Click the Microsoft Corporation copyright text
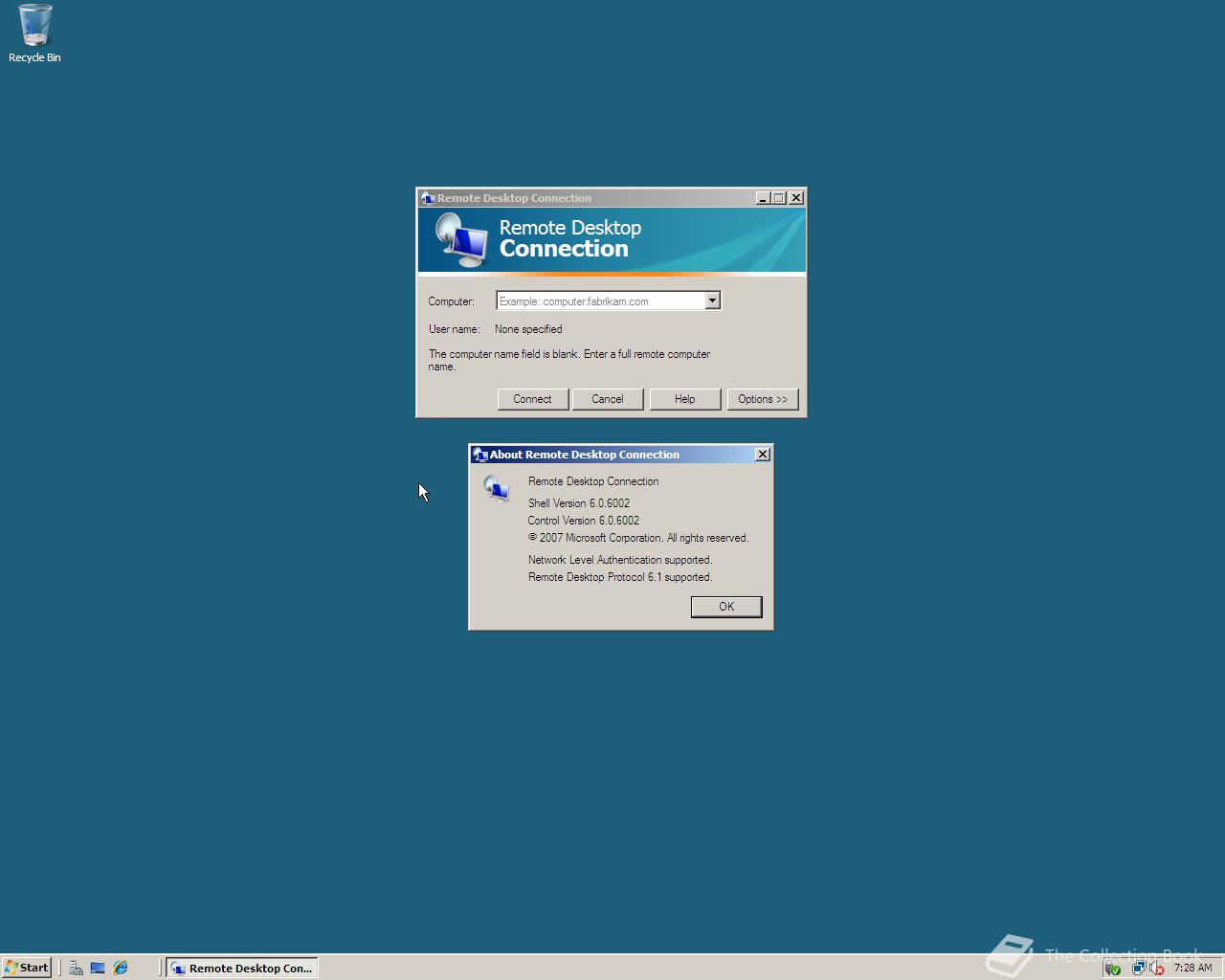 coord(638,538)
